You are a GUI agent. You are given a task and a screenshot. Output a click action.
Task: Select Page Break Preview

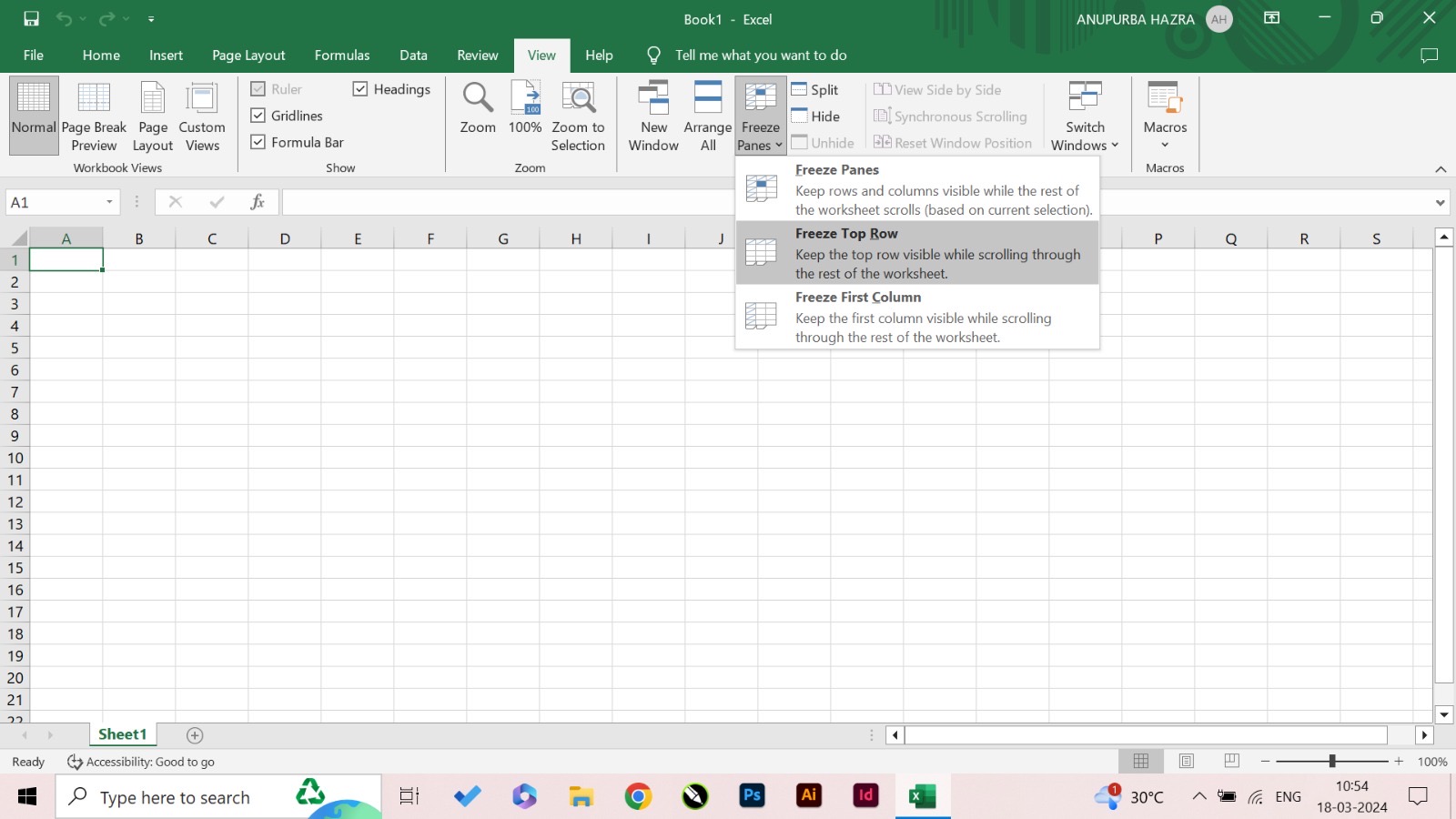[94, 114]
